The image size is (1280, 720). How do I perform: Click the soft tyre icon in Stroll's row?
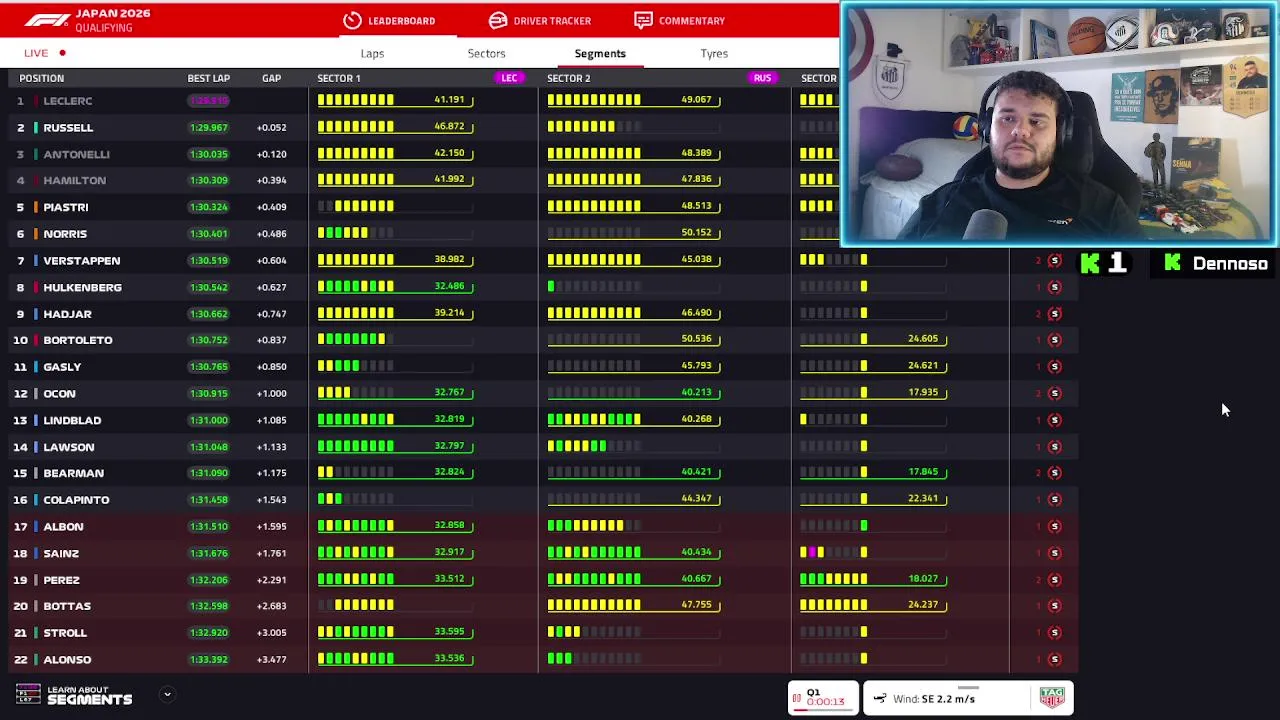click(1054, 633)
